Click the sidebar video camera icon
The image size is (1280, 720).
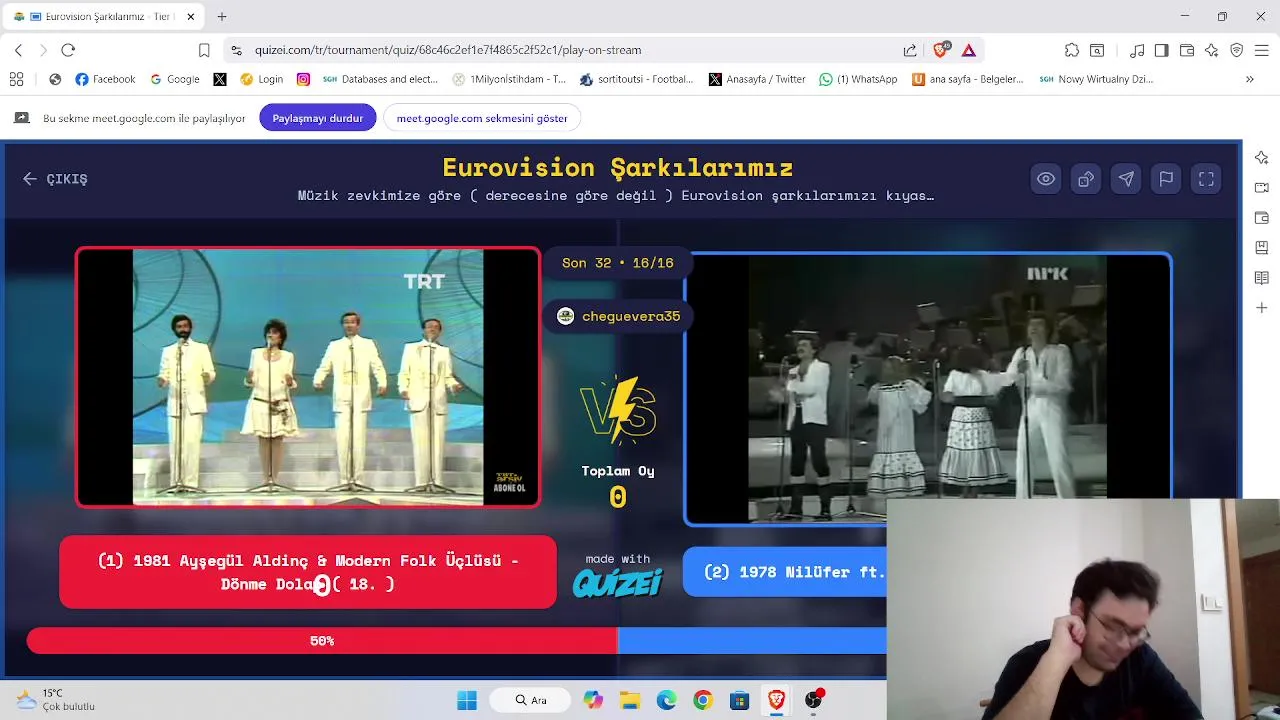pyautogui.click(x=1262, y=188)
